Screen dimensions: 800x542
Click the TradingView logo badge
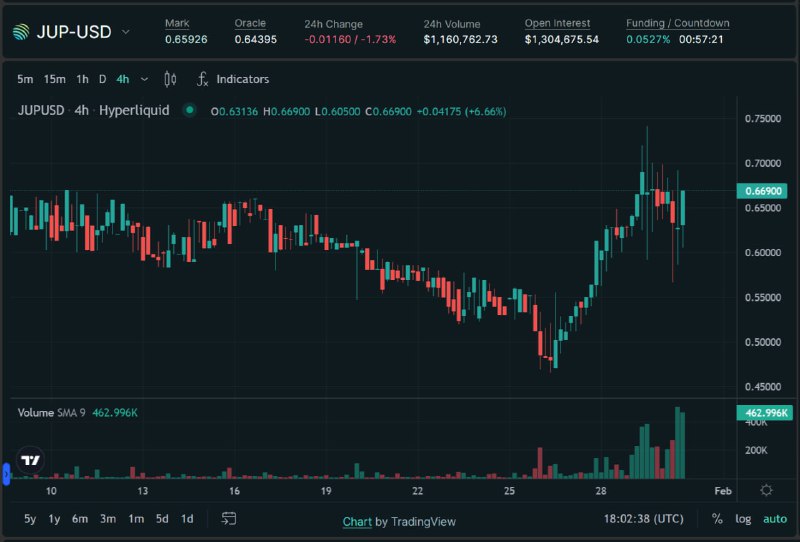(31, 460)
